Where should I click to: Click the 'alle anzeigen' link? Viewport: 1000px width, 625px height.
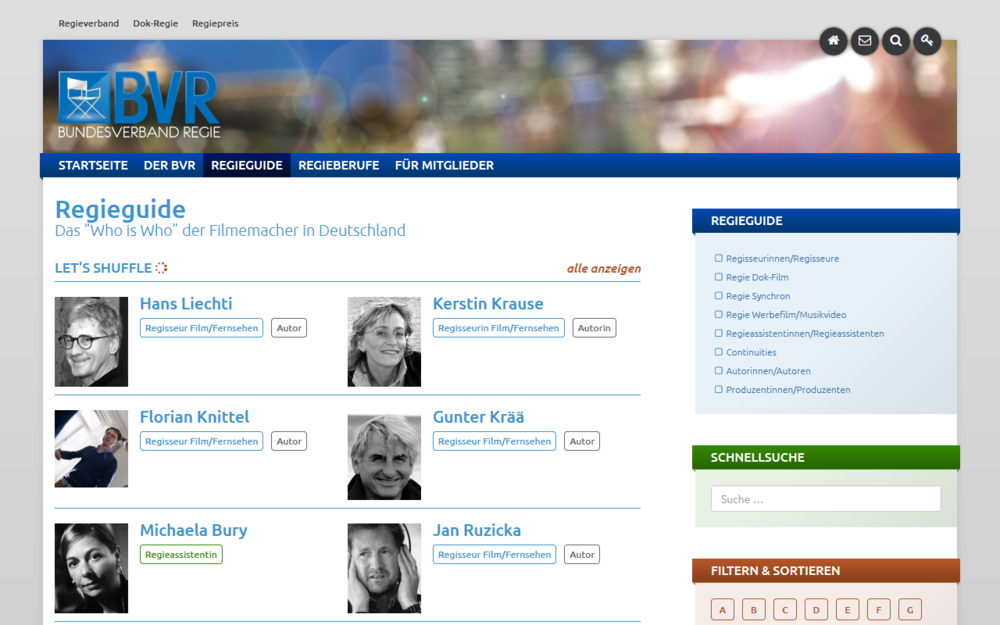[x=604, y=268]
